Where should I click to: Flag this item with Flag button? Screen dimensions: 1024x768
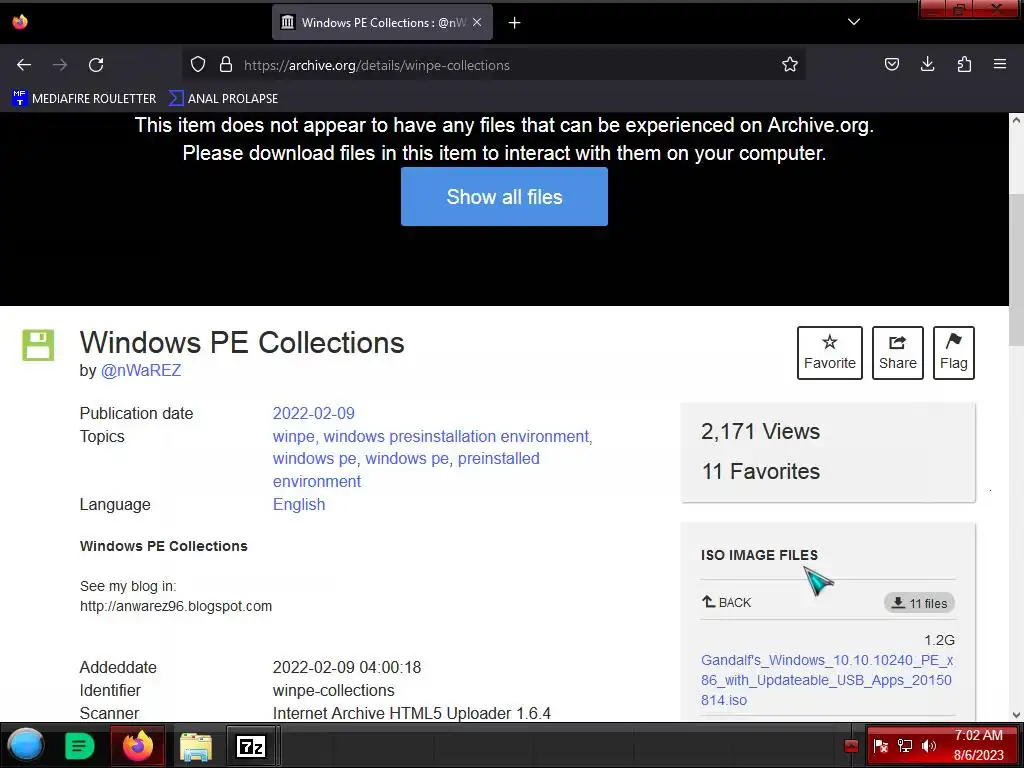953,353
